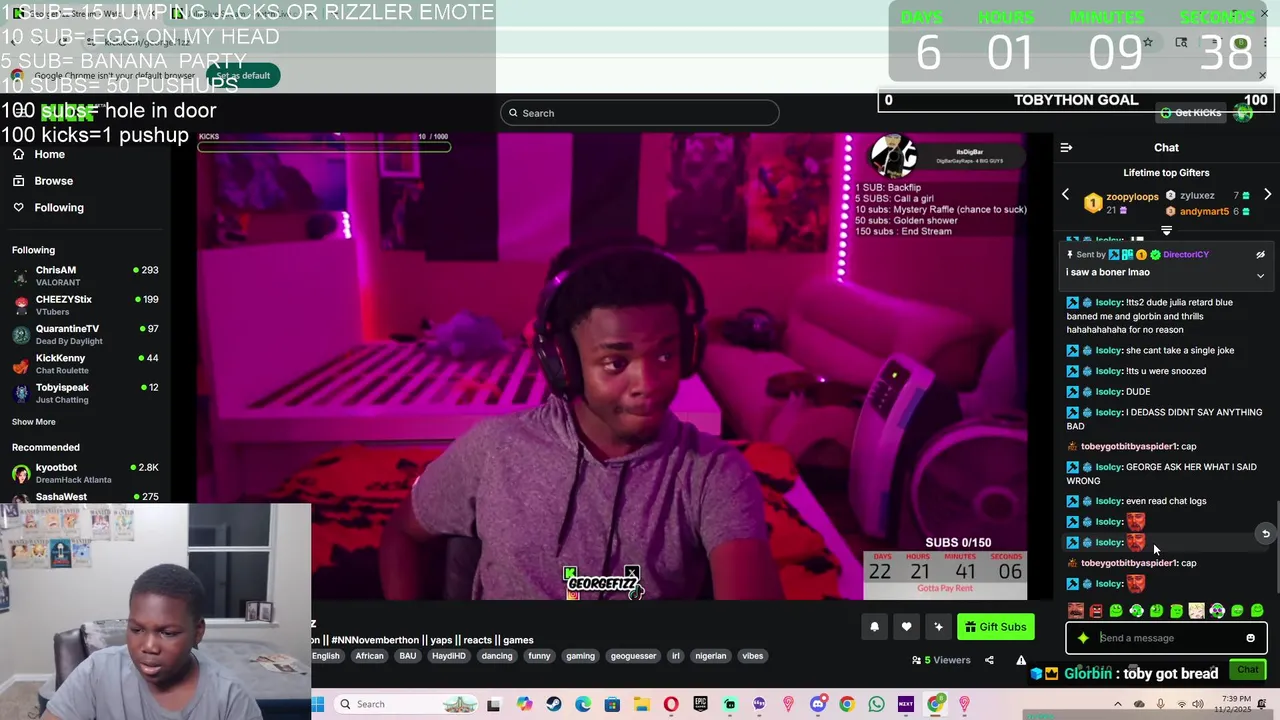Click the Gift Subs button
Image resolution: width=1280 pixels, height=720 pixels.
996,627
